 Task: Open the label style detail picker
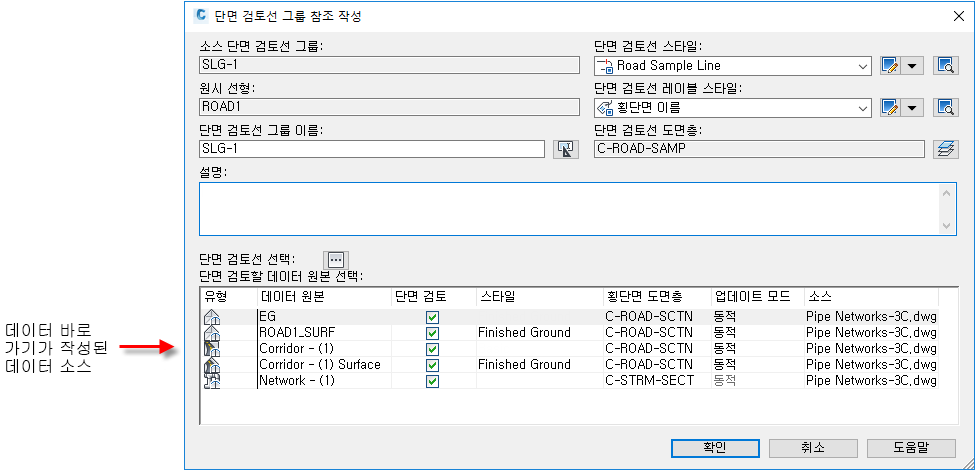click(x=945, y=107)
